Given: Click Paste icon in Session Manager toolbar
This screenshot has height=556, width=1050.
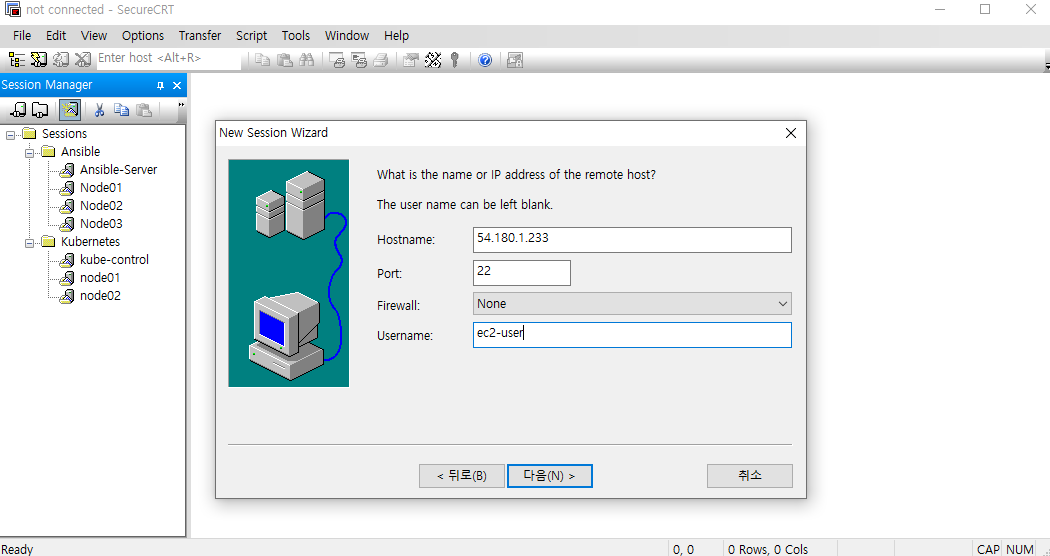Looking at the screenshot, I should pos(143,110).
